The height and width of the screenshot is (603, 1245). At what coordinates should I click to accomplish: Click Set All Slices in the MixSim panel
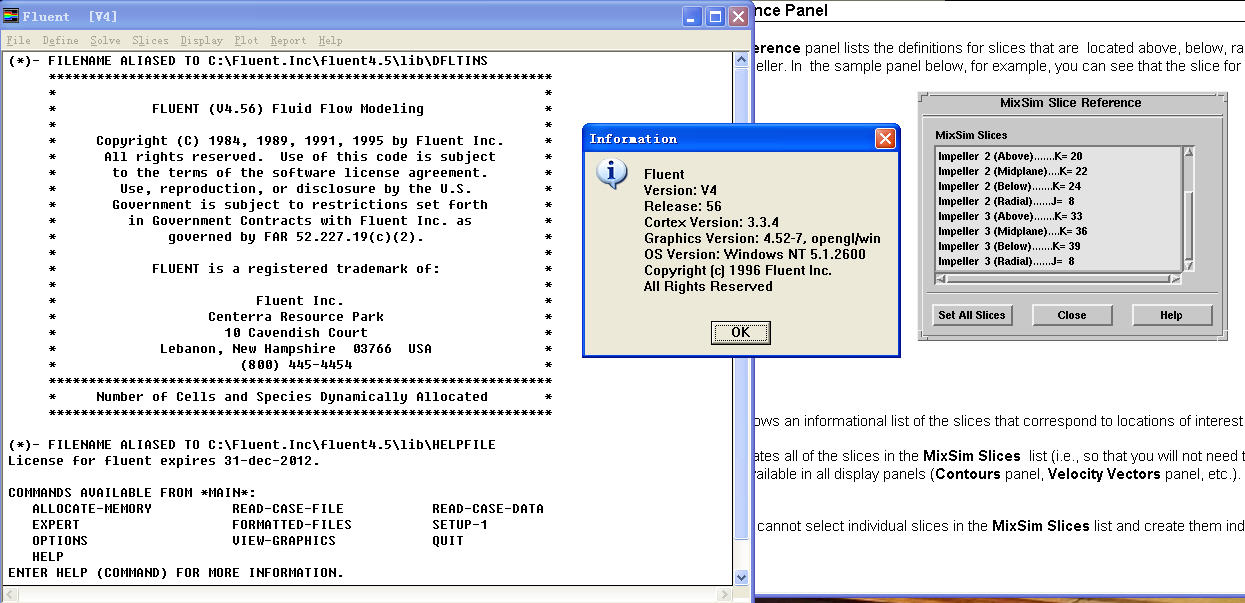point(971,315)
